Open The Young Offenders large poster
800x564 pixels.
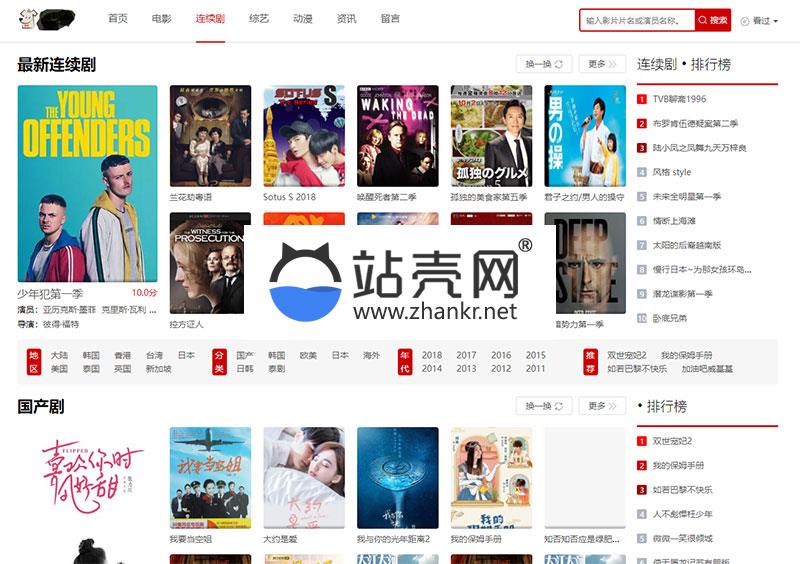coord(87,184)
